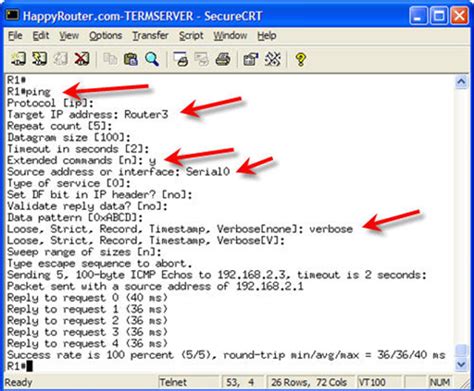Click the 'Type of service [0]:' line

(69, 183)
